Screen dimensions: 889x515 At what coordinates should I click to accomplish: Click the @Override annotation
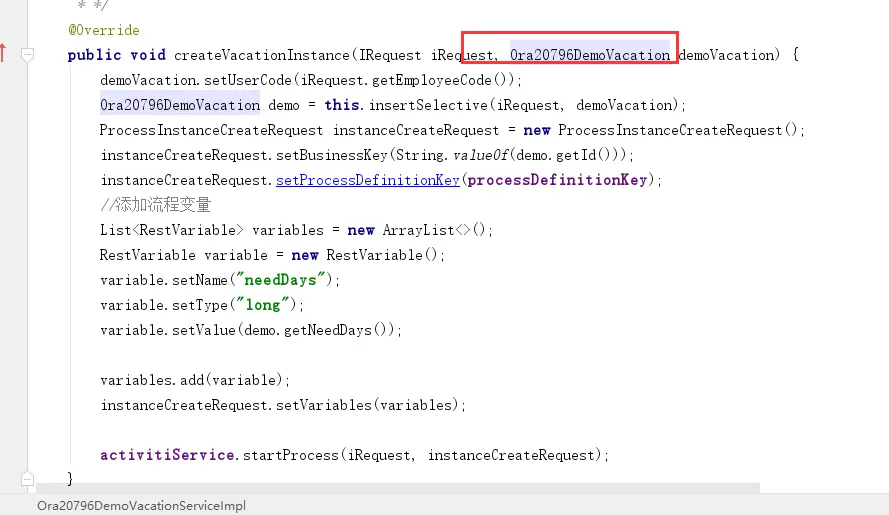pyautogui.click(x=104, y=30)
